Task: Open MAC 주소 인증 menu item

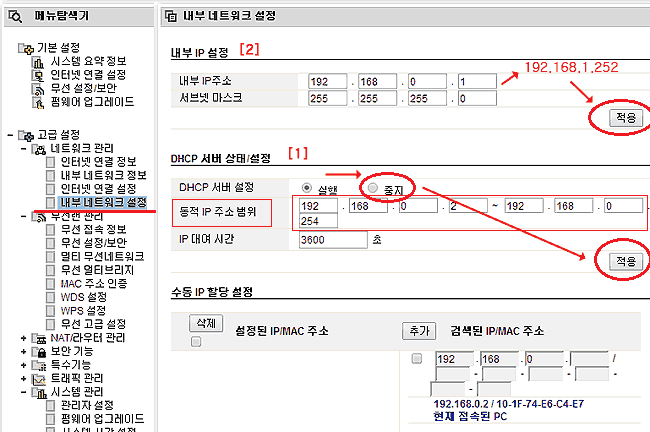Action: (x=94, y=284)
